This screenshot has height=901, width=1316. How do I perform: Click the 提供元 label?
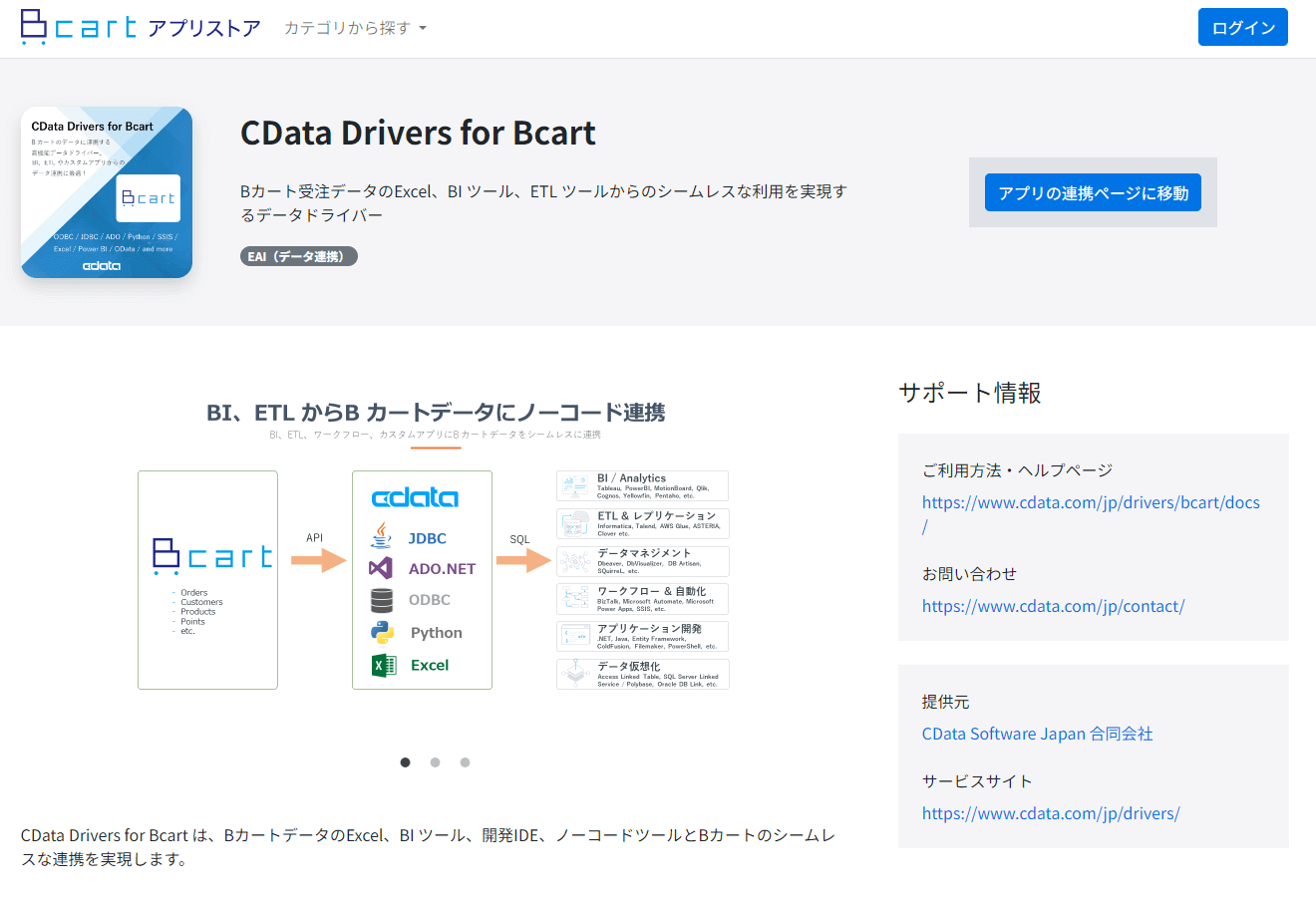(945, 702)
